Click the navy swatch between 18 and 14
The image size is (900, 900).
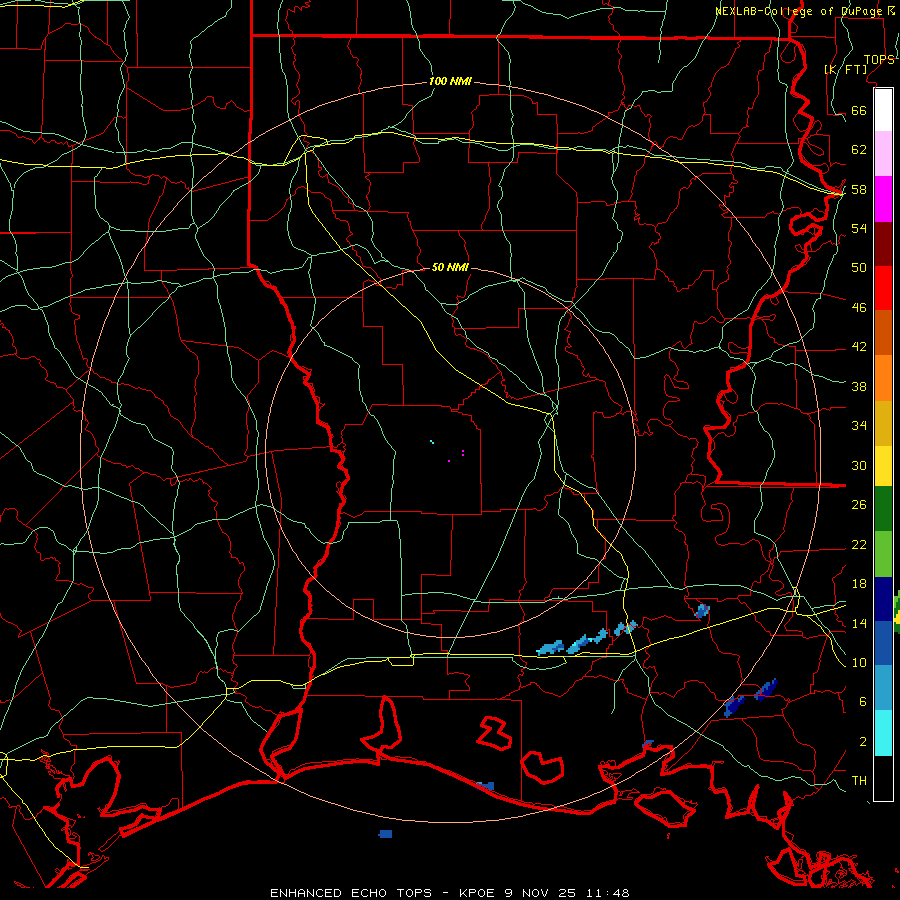883,599
